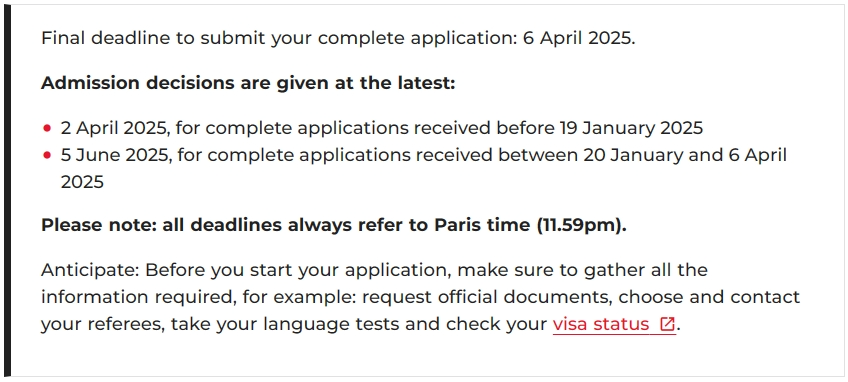The image size is (848, 382).
Task: Click the '19 January 2025' date text
Action: pyautogui.click(x=631, y=128)
